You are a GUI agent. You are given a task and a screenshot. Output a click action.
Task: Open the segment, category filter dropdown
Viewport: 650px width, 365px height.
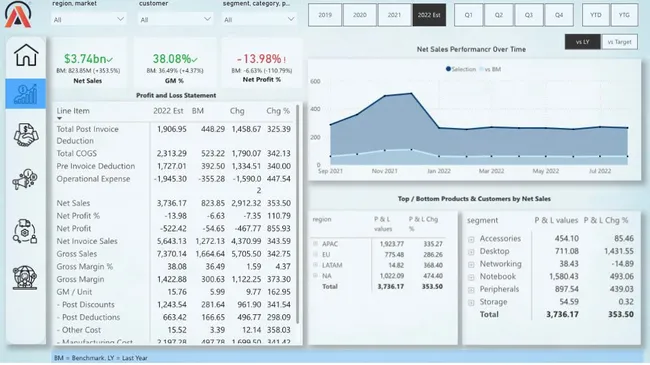[260, 19]
